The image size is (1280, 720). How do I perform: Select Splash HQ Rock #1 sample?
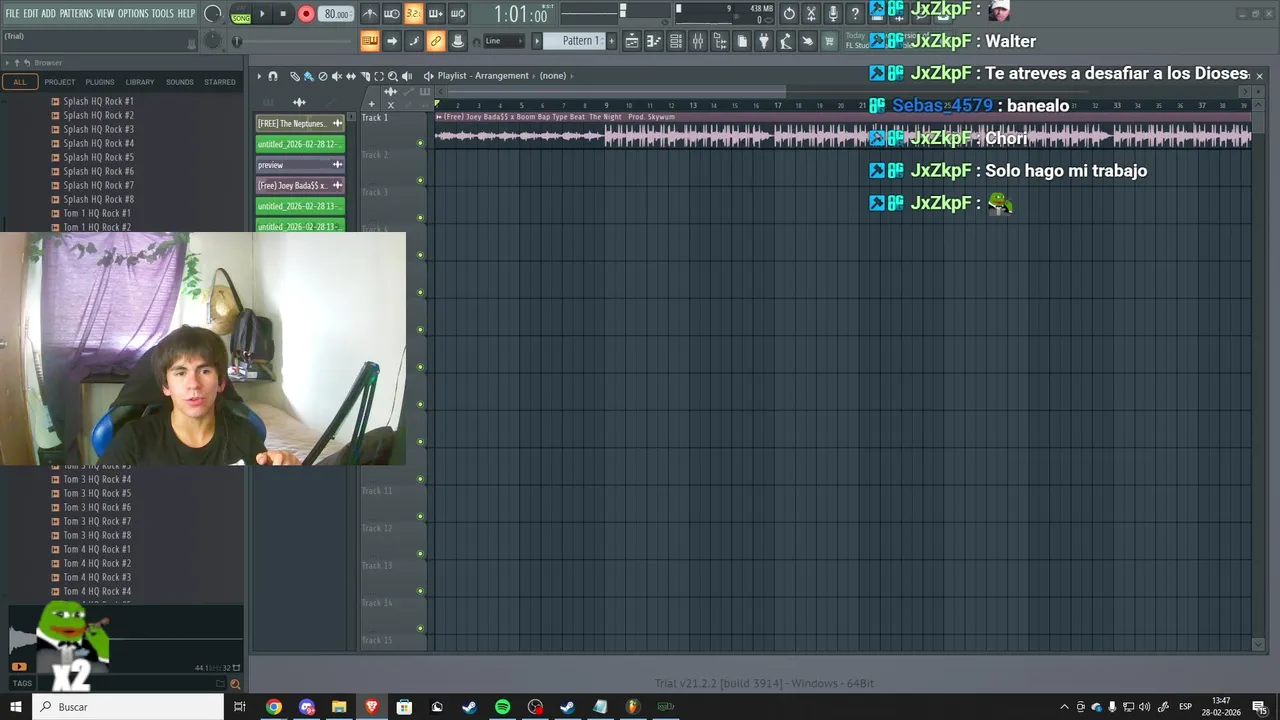98,101
